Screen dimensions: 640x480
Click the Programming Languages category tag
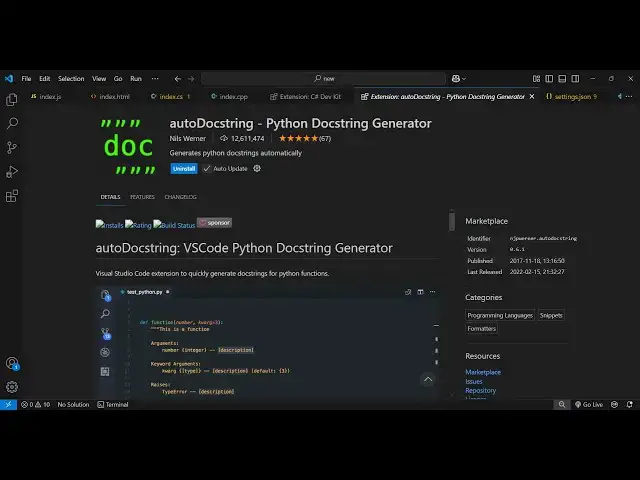[500, 315]
